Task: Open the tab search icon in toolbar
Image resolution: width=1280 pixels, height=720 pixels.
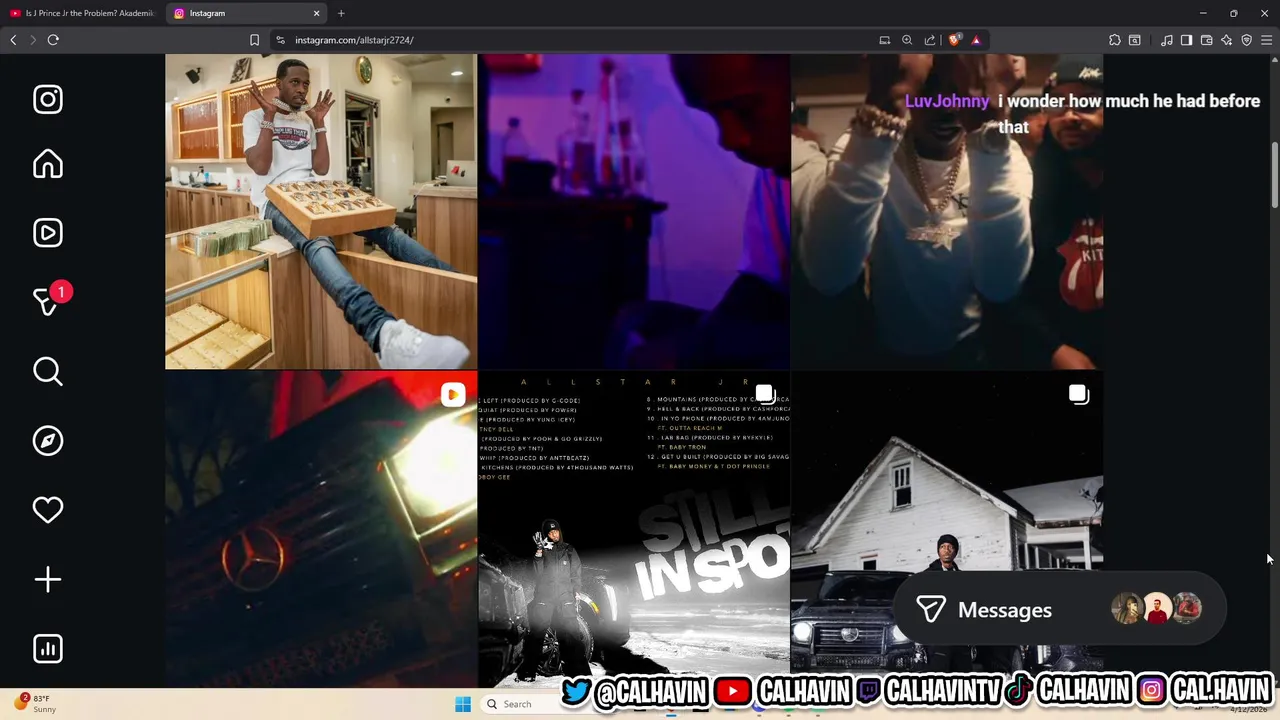Action: point(1135,40)
